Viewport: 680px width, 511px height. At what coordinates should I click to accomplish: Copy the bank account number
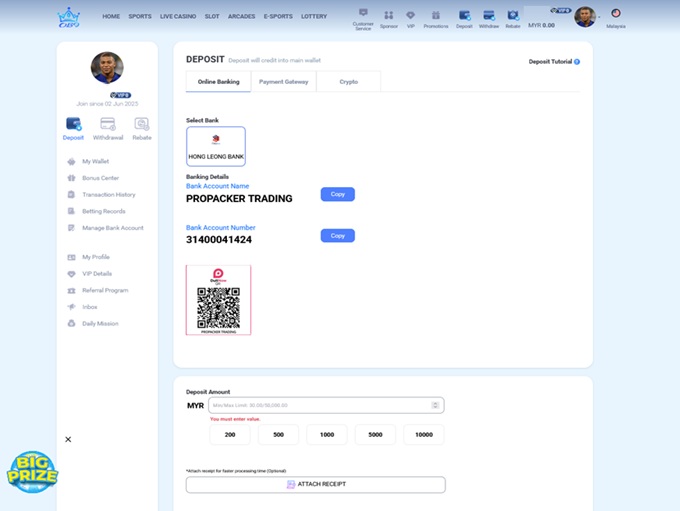pos(337,236)
